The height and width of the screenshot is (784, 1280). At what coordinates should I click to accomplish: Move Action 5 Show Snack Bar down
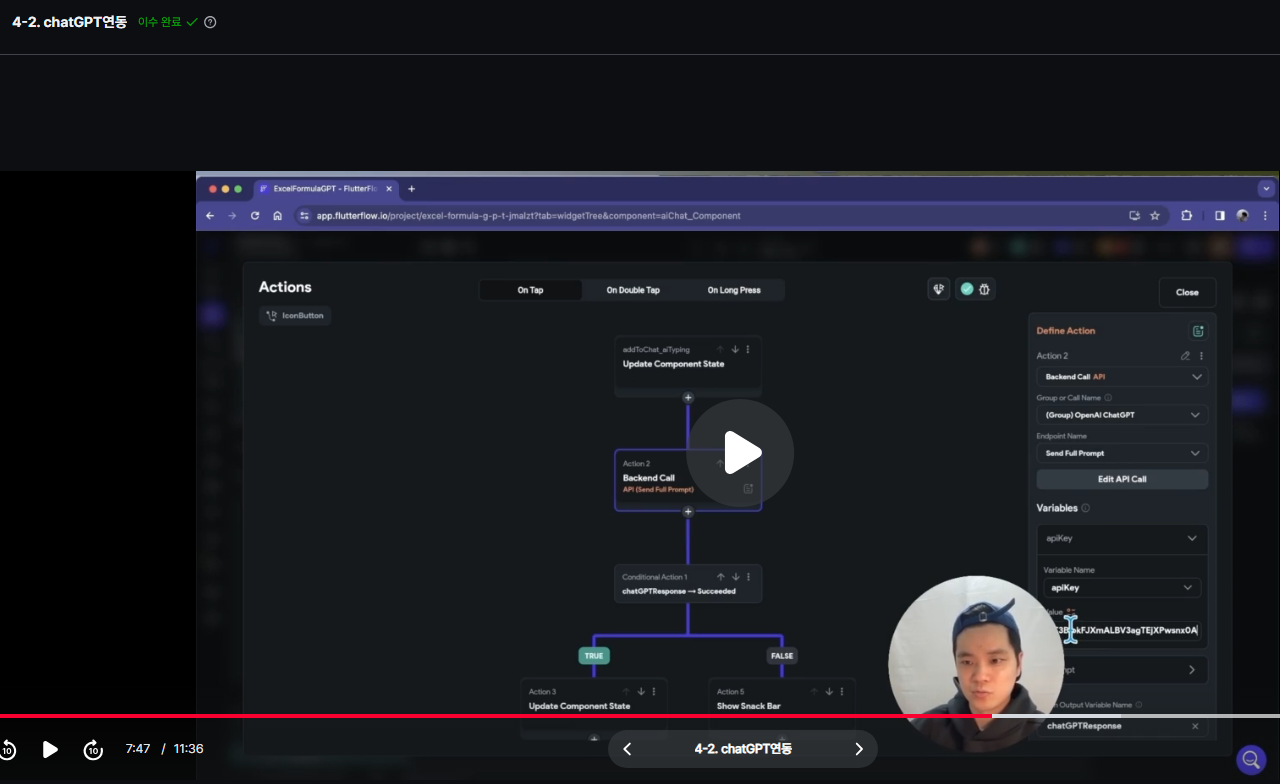point(829,692)
